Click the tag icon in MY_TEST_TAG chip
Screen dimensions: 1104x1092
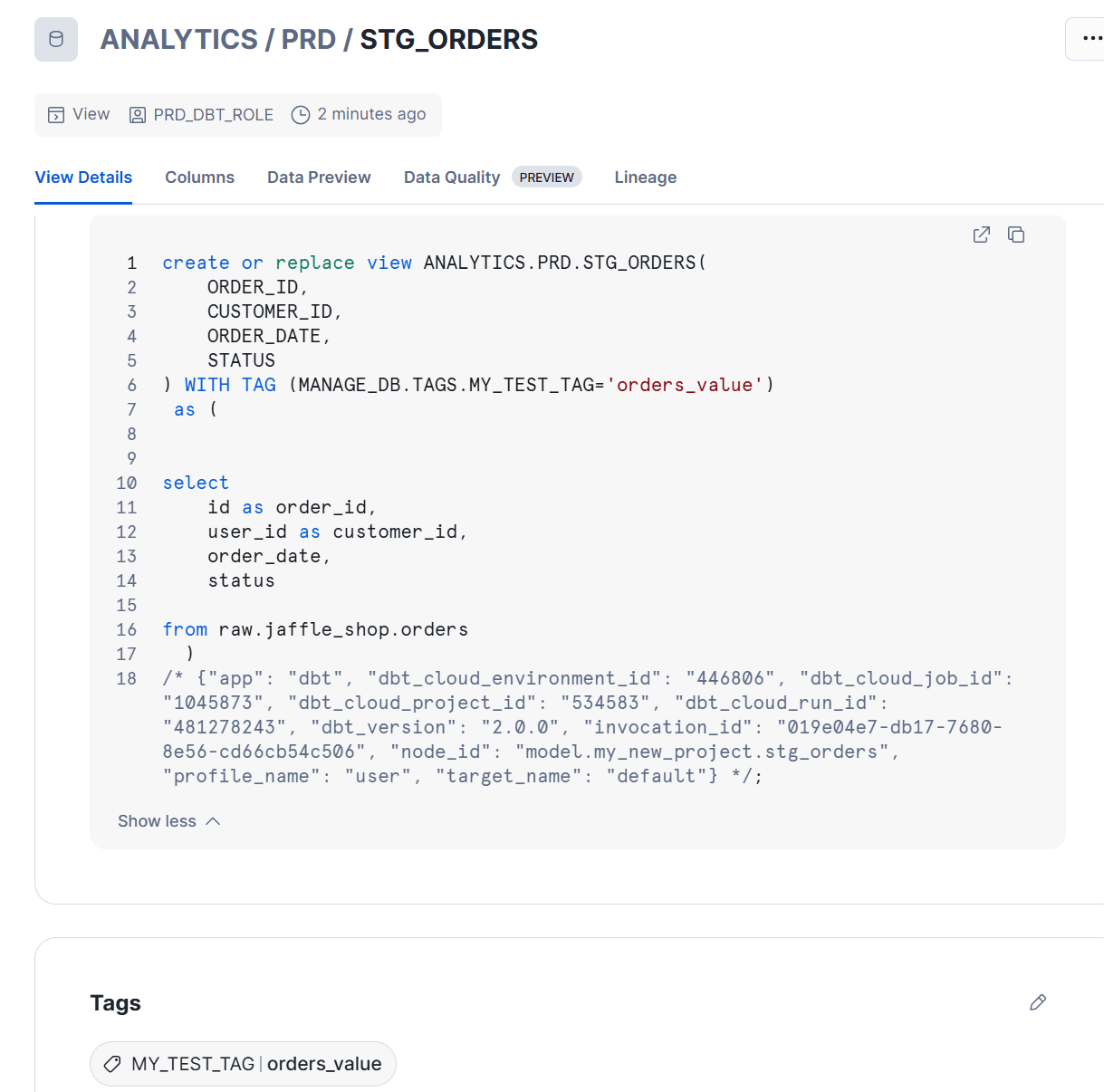coord(113,1064)
